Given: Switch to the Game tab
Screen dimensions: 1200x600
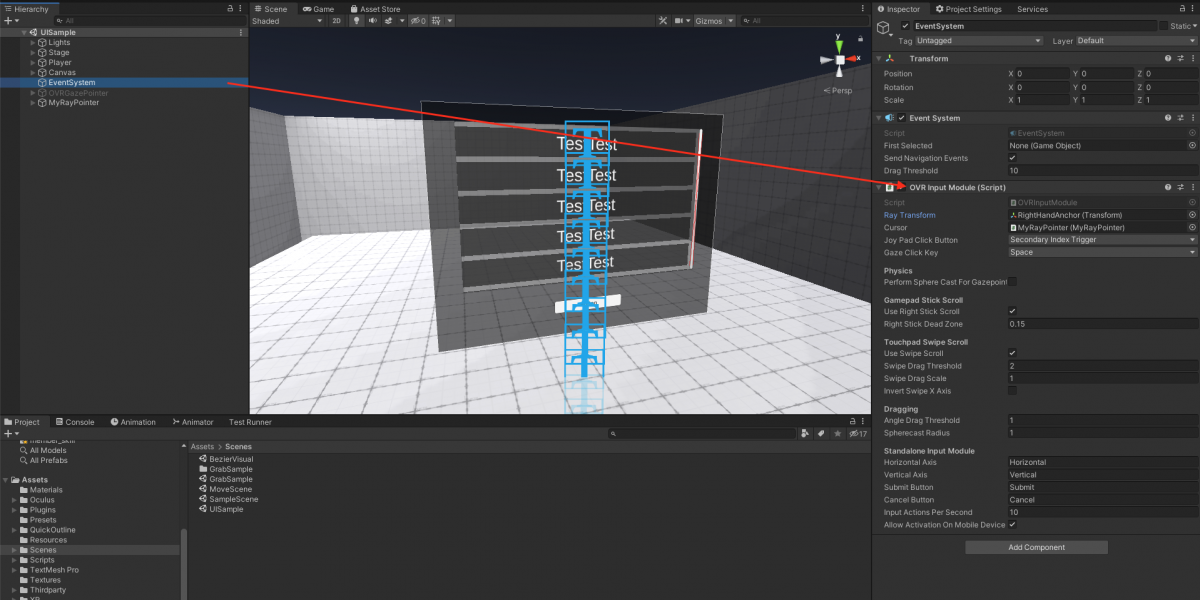Looking at the screenshot, I should (x=319, y=8).
